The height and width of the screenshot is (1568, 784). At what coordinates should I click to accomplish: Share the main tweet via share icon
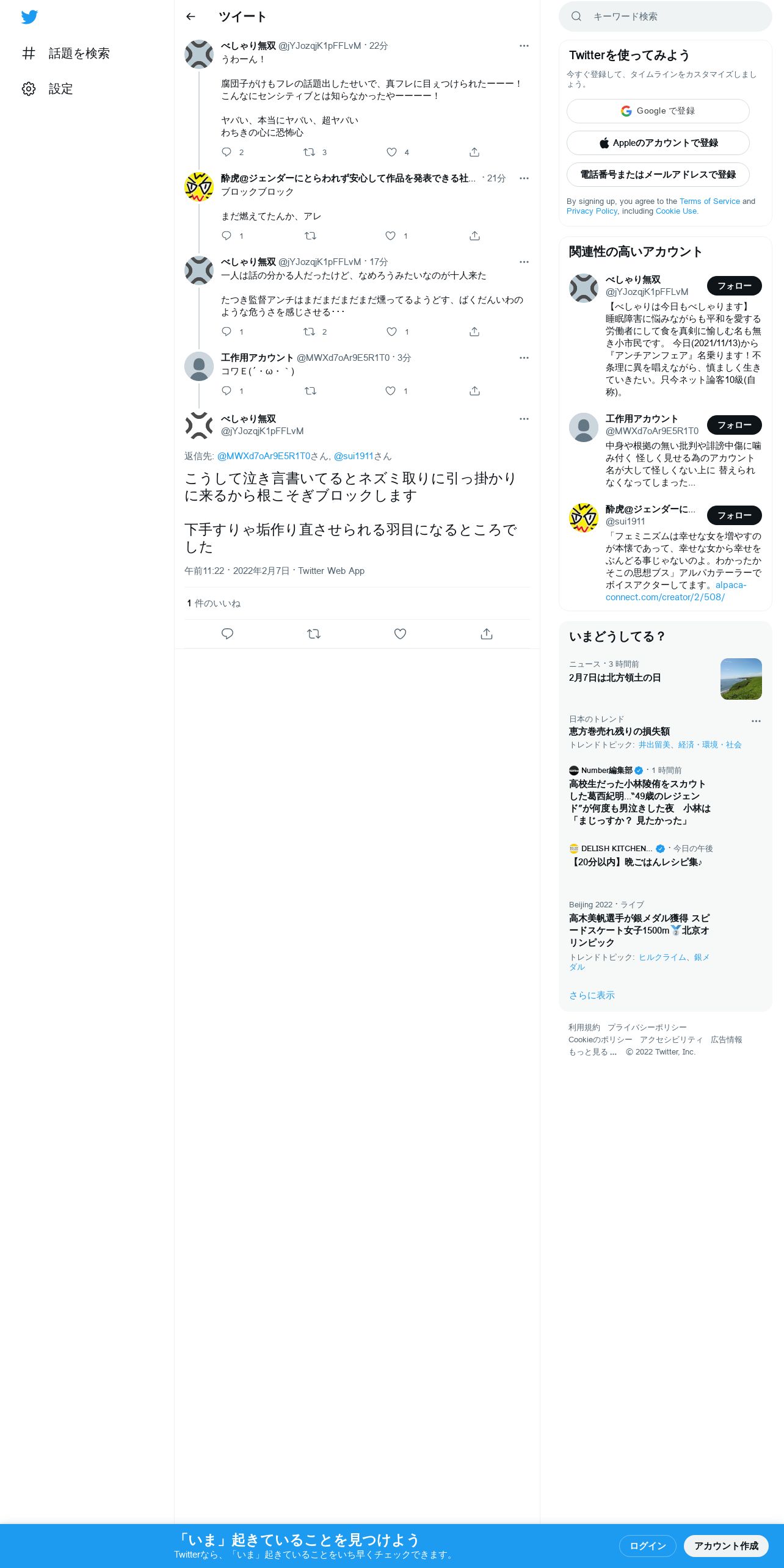[x=487, y=634]
